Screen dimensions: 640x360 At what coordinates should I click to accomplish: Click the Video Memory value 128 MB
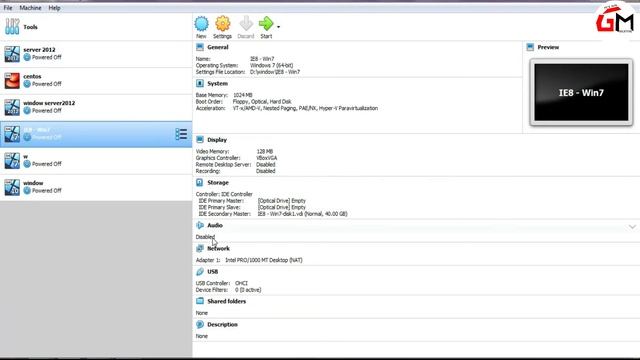click(265, 151)
